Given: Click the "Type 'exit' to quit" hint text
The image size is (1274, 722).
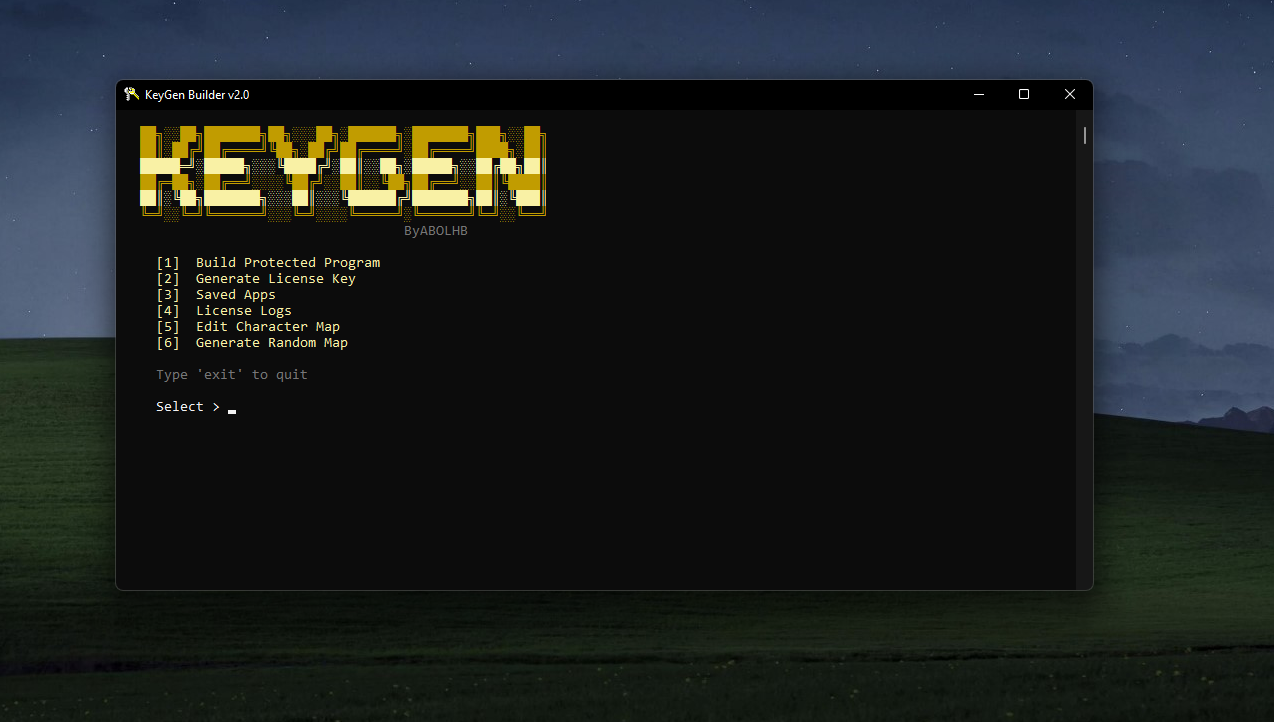Looking at the screenshot, I should (x=232, y=375).
